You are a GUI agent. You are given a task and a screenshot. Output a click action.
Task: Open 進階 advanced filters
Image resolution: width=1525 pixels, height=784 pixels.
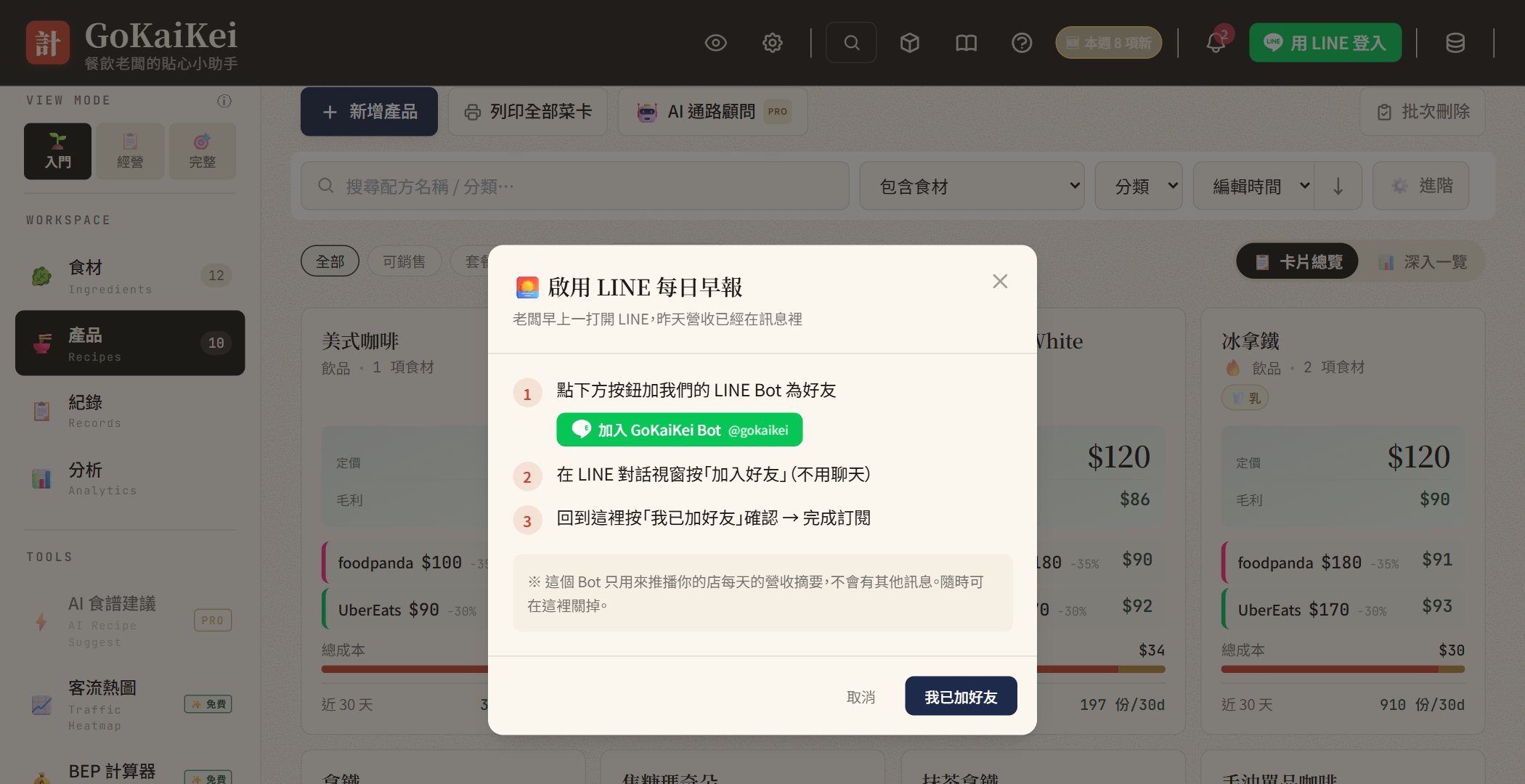point(1421,186)
